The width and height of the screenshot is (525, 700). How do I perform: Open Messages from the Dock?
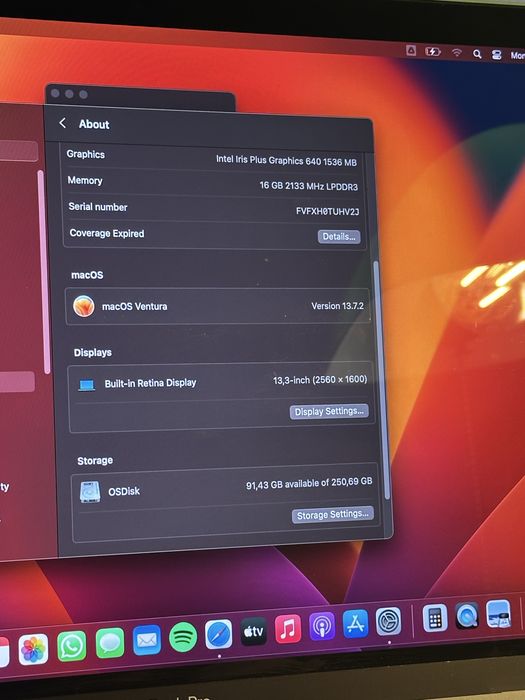(110, 642)
